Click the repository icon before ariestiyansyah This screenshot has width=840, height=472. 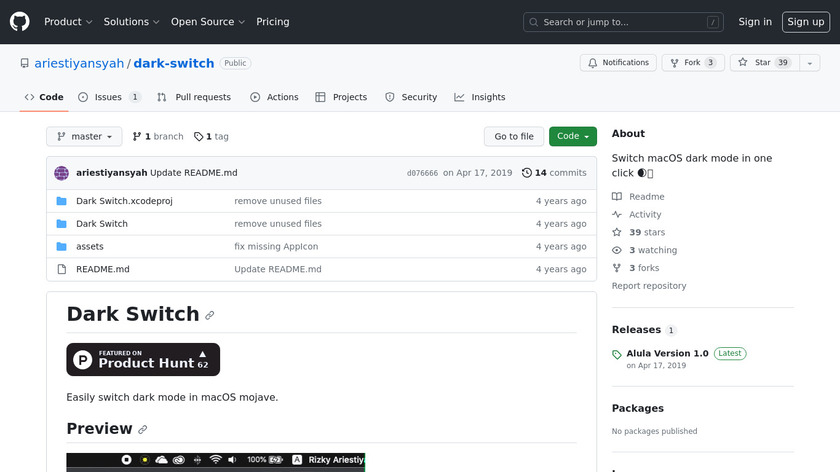(25, 63)
